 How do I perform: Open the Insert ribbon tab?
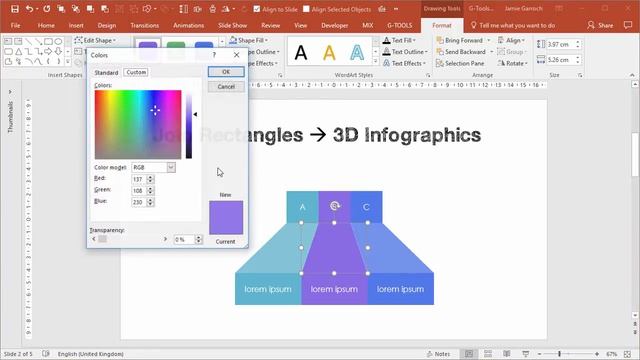coord(76,25)
